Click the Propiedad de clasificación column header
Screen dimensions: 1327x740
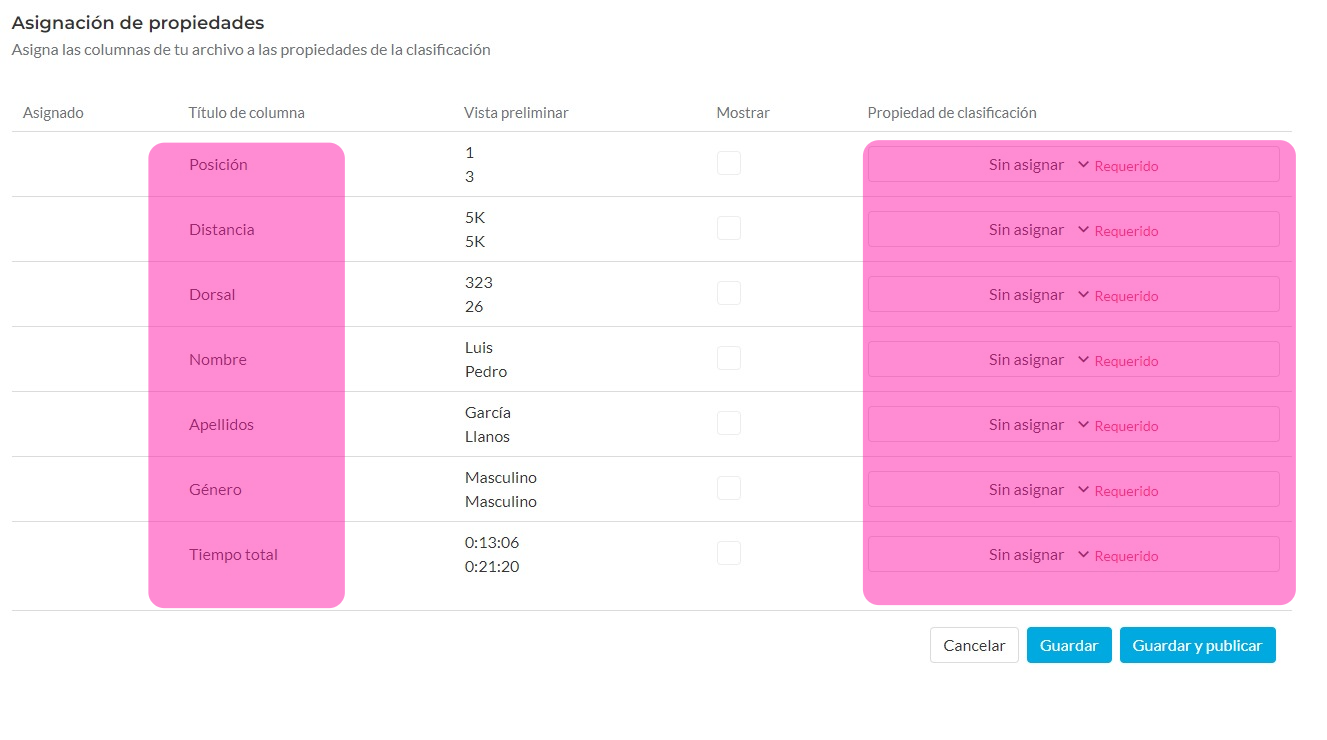point(951,113)
